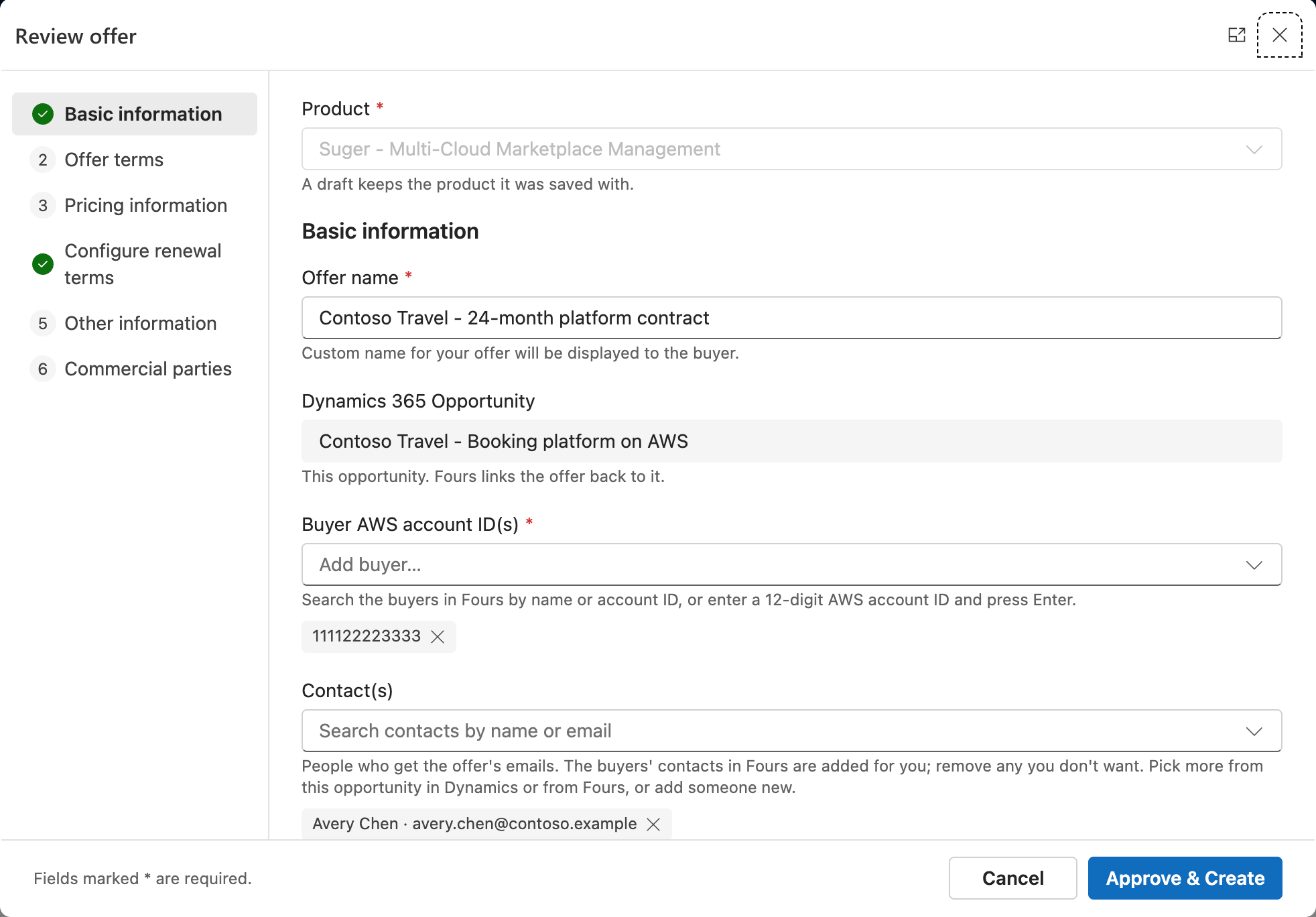Click the 'Fields marked * are required' note
This screenshot has height=917, width=1316.
[x=143, y=879]
